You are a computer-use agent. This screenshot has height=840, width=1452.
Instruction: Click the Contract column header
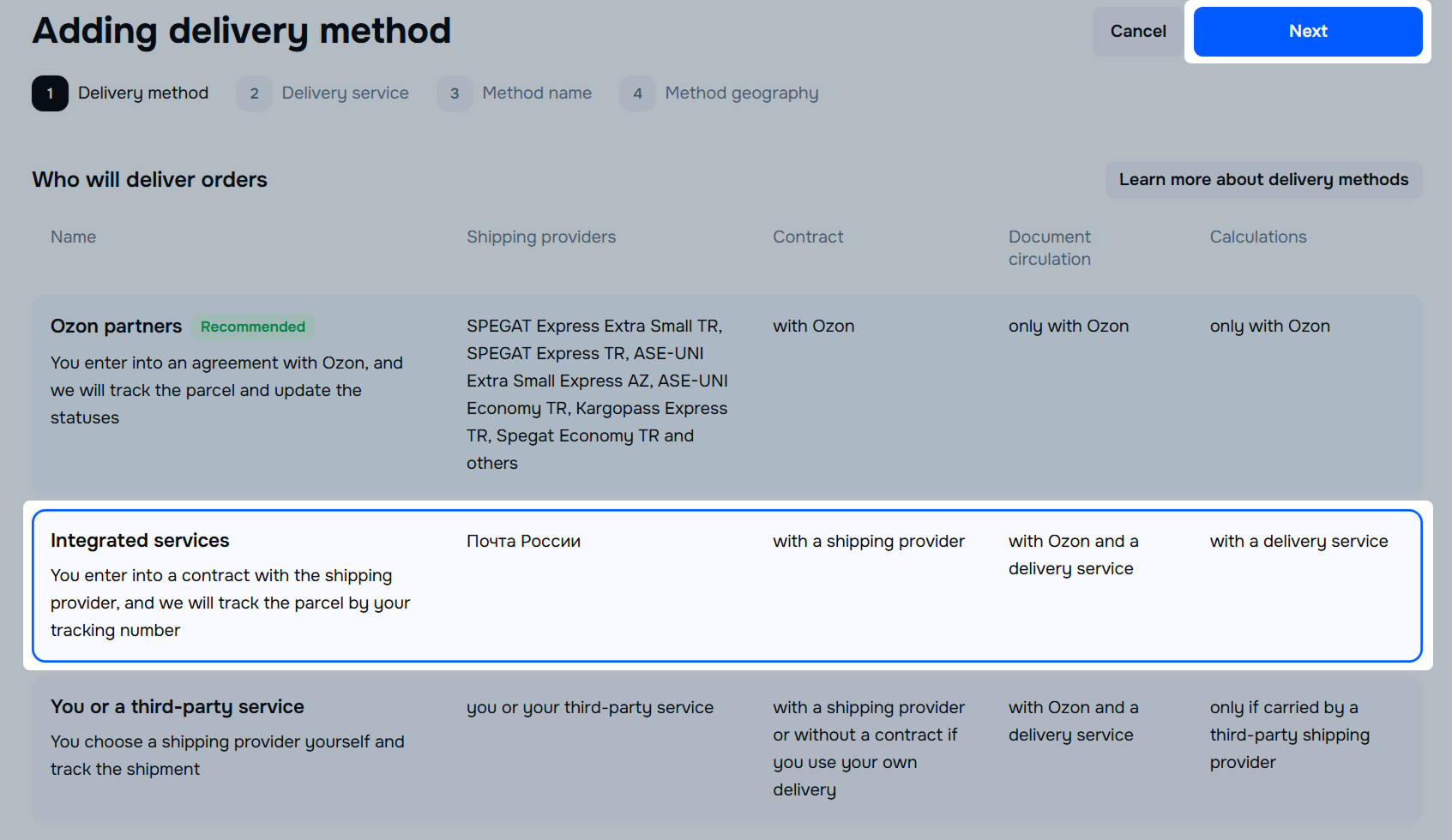807,237
